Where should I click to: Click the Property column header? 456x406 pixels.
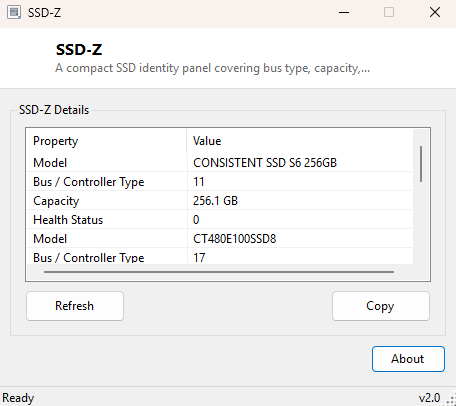[107, 141]
